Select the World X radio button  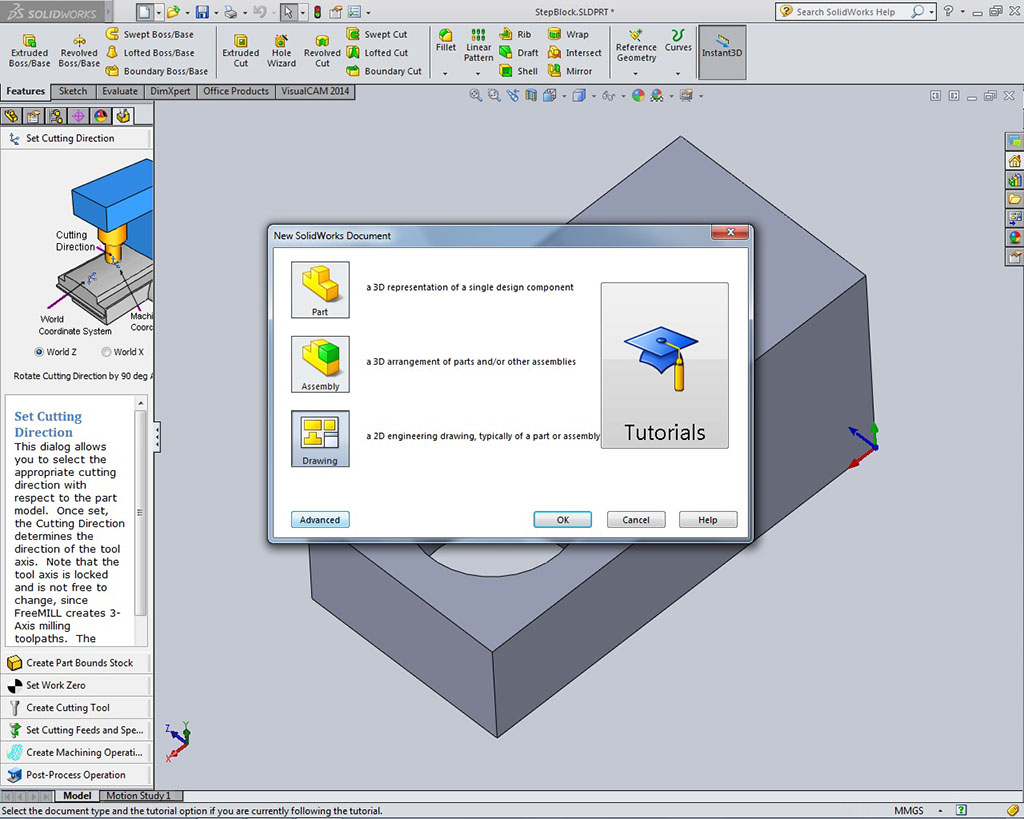(x=106, y=352)
